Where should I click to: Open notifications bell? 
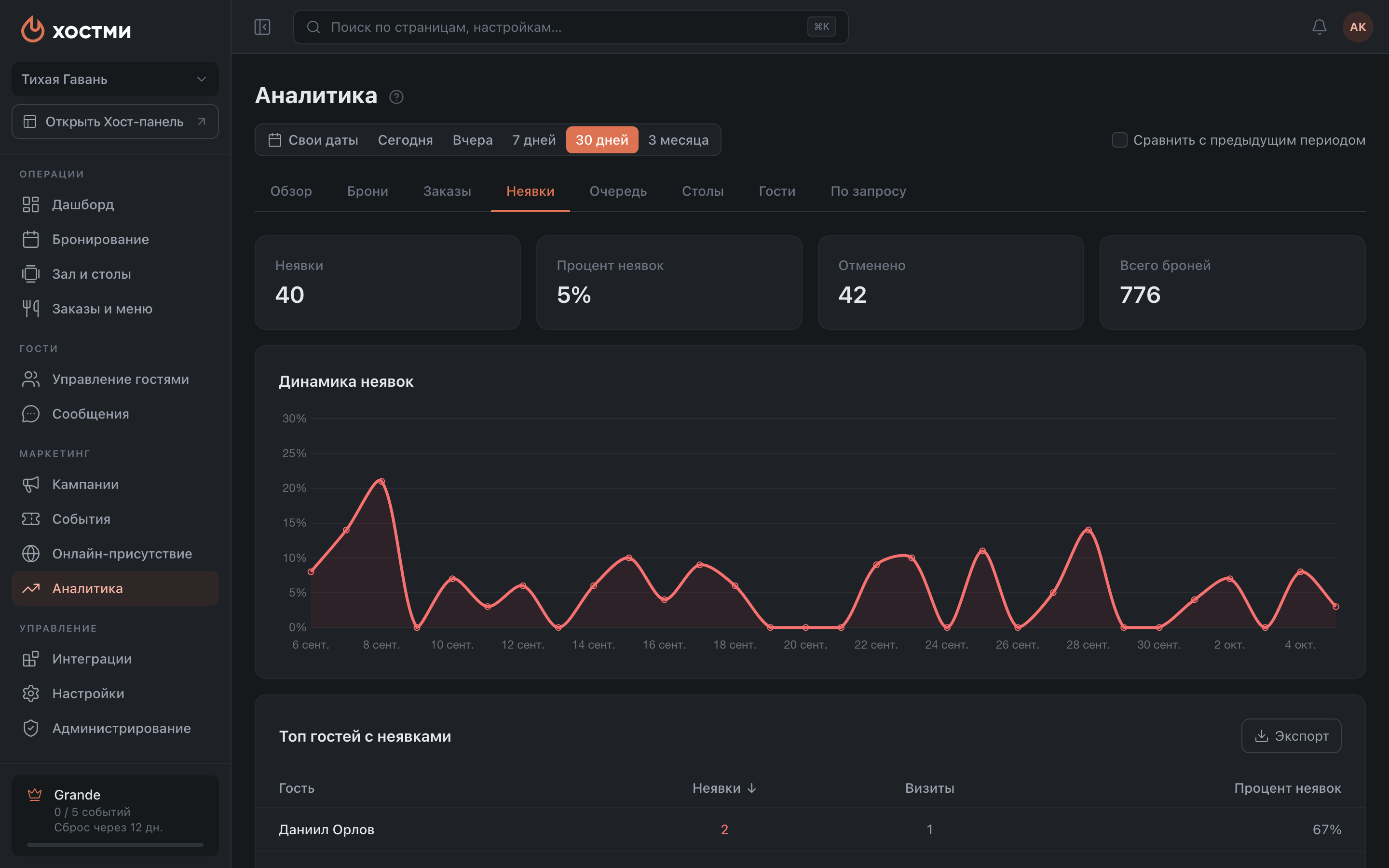coord(1319,27)
